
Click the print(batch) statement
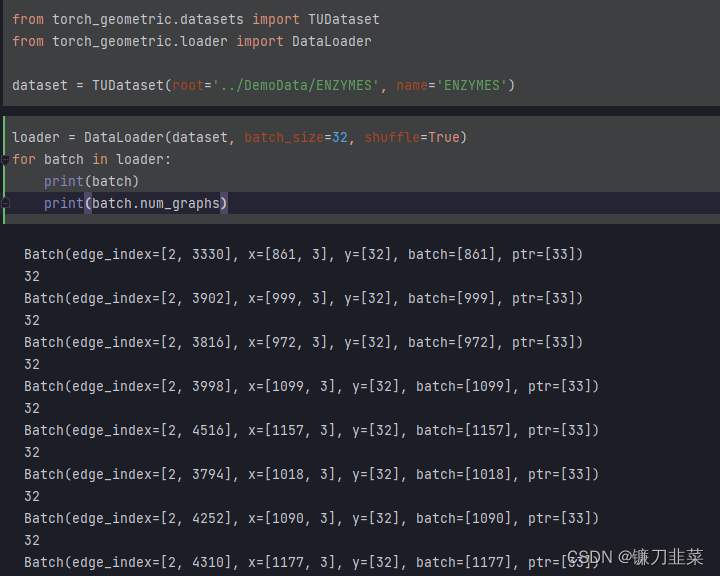(x=91, y=181)
